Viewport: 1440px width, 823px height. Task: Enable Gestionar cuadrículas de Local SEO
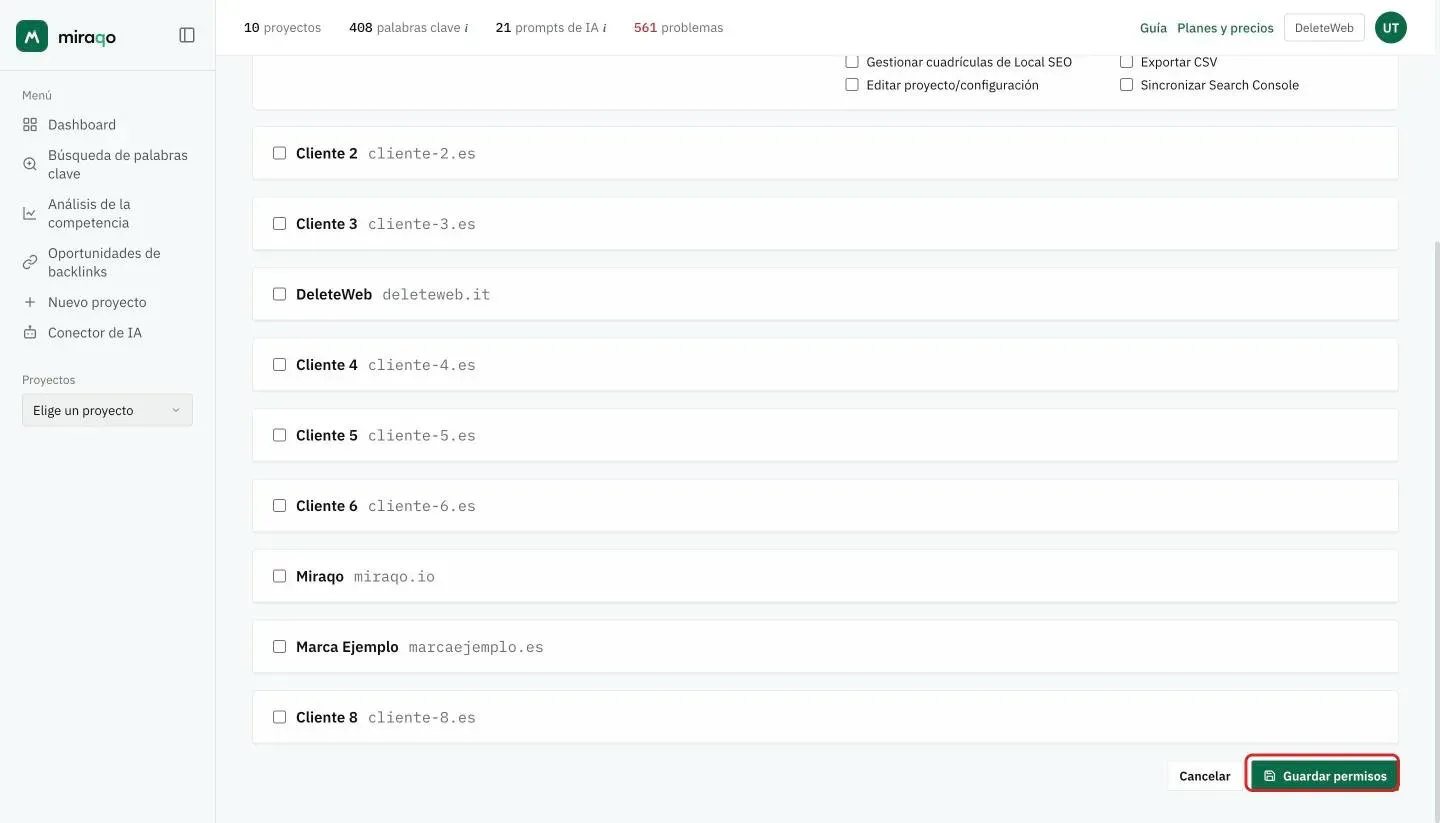[x=852, y=61]
